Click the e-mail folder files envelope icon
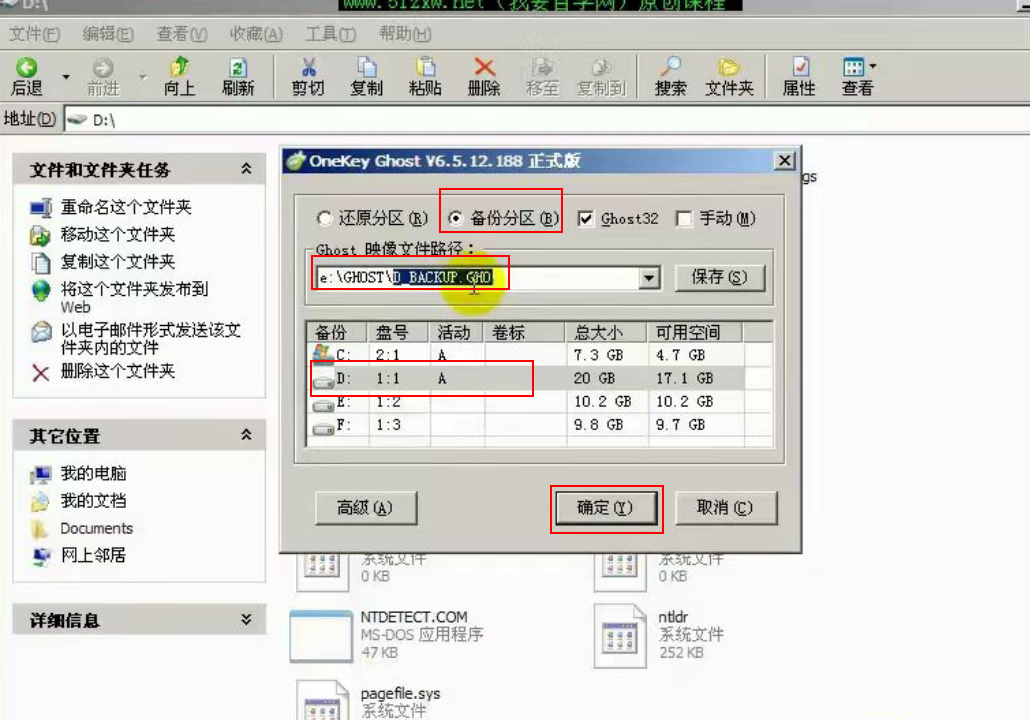Viewport: 1030px width, 720px height. pos(41,332)
